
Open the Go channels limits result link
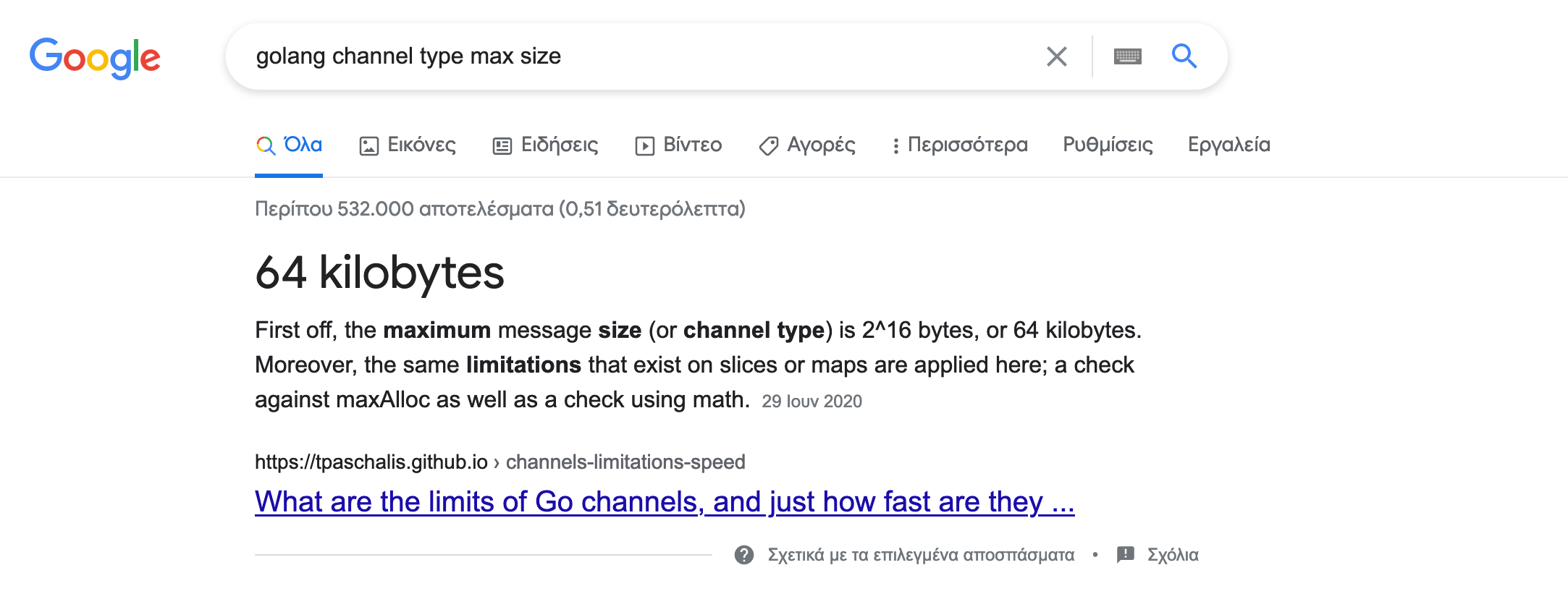pos(665,501)
